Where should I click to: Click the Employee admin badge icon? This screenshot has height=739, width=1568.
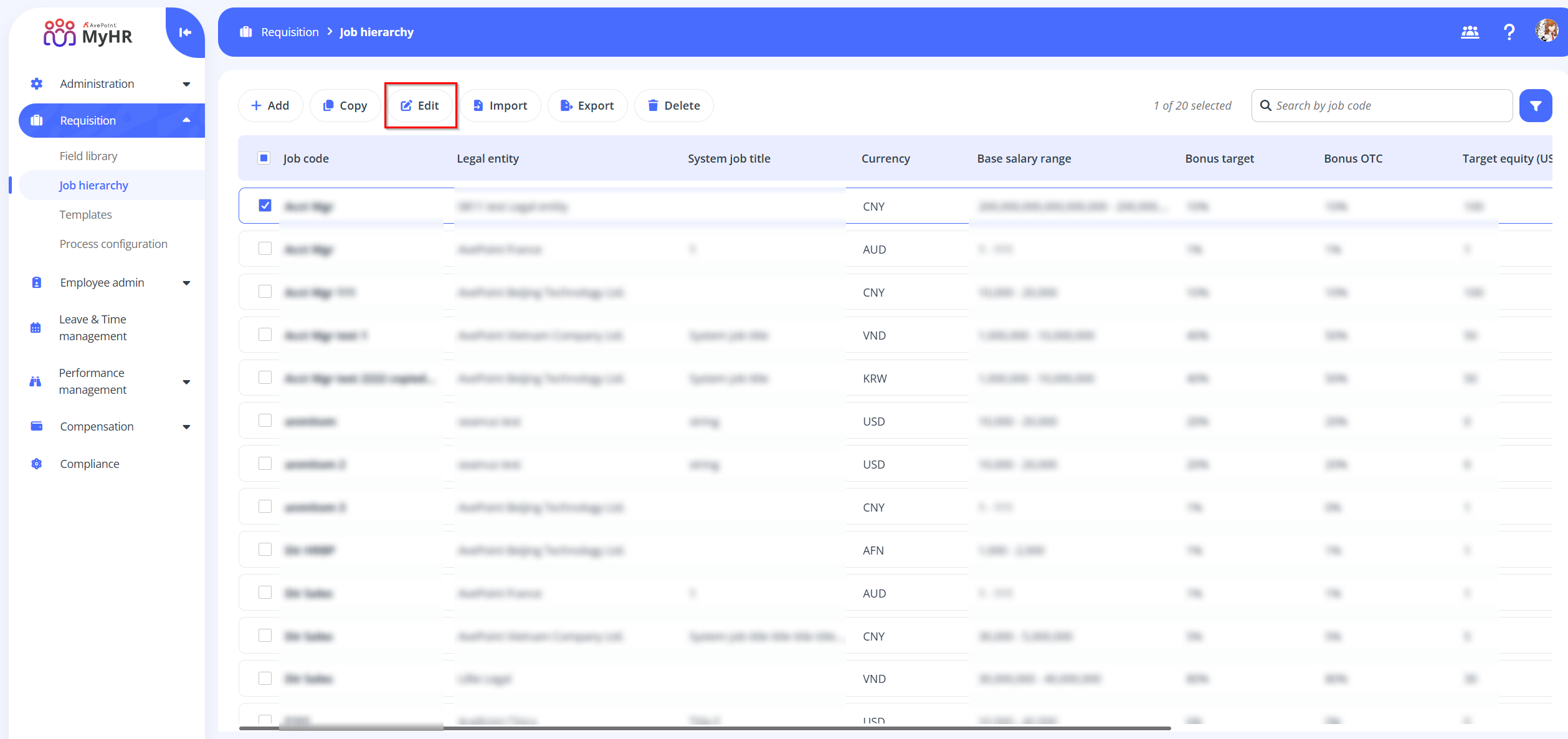37,282
